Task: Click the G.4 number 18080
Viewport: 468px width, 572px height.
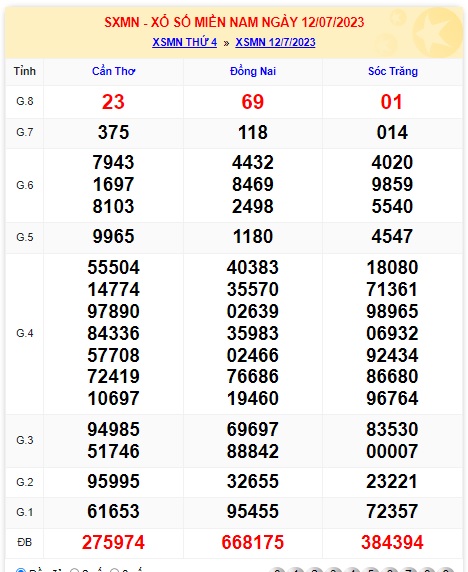Action: pos(392,267)
